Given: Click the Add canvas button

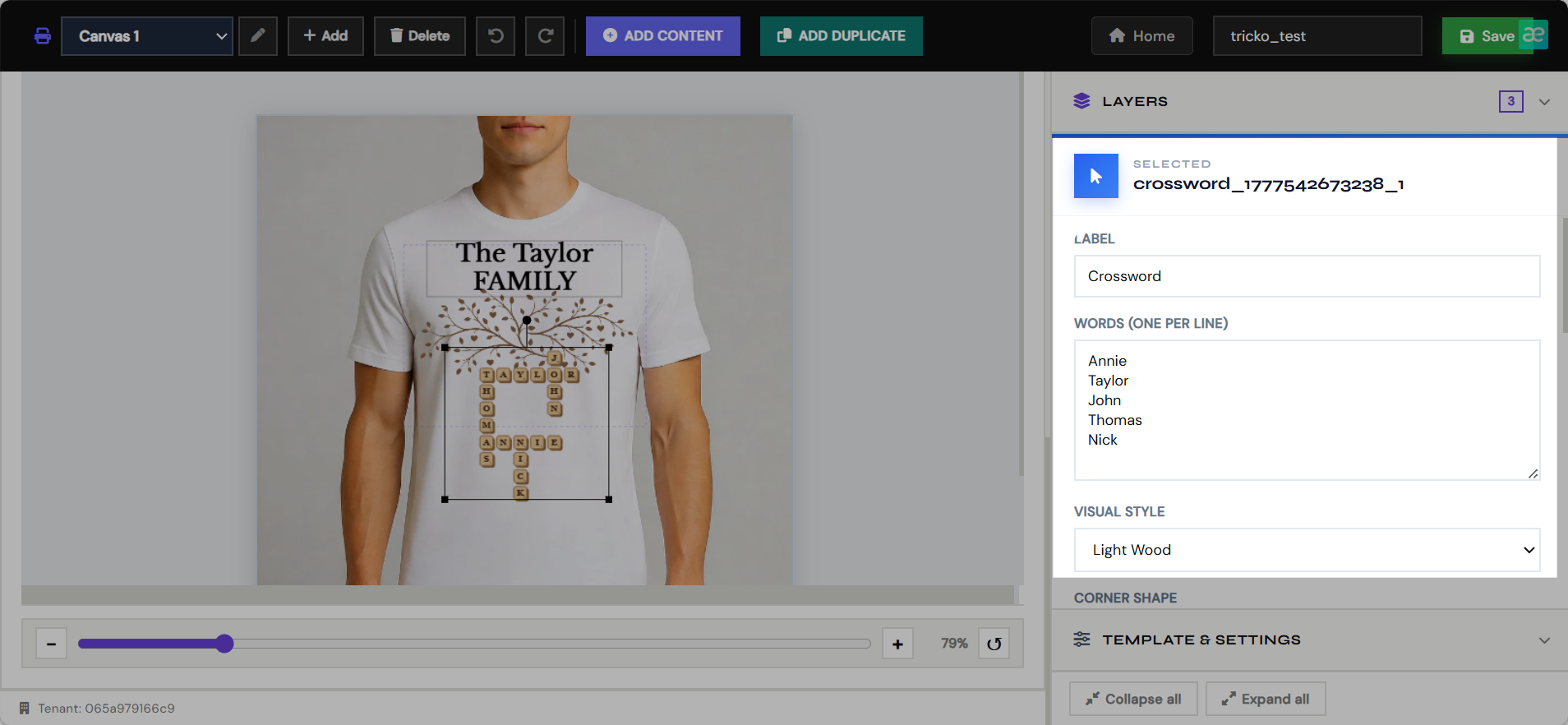Looking at the screenshot, I should 325,36.
